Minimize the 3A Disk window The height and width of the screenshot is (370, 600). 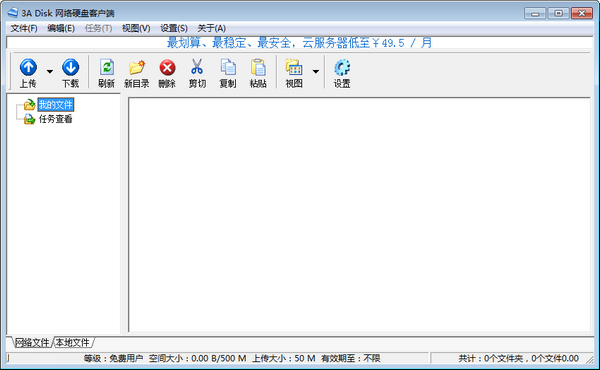[535, 13]
